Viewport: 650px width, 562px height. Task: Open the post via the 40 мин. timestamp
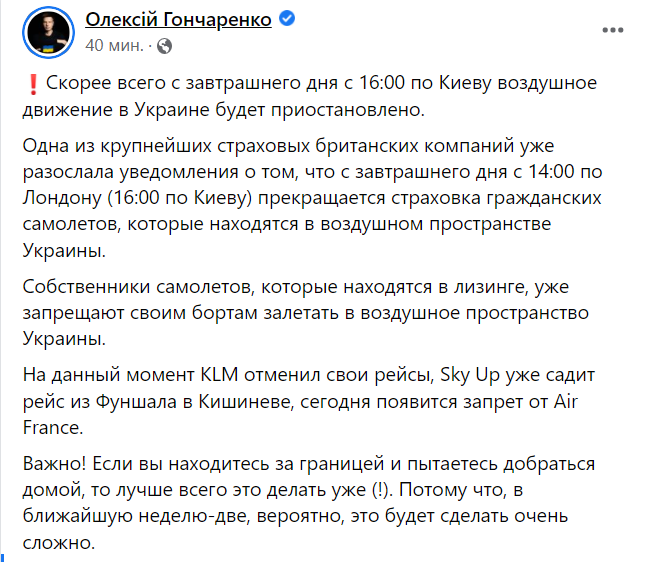pyautogui.click(x=114, y=46)
